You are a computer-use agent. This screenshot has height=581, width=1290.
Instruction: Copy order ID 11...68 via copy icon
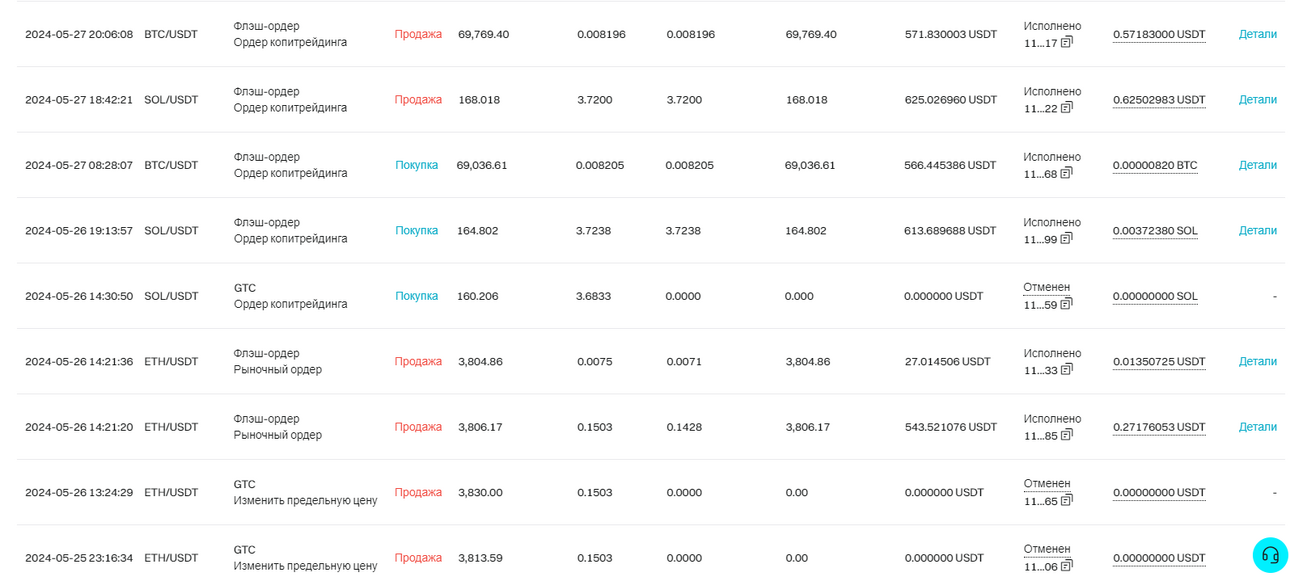point(1067,173)
